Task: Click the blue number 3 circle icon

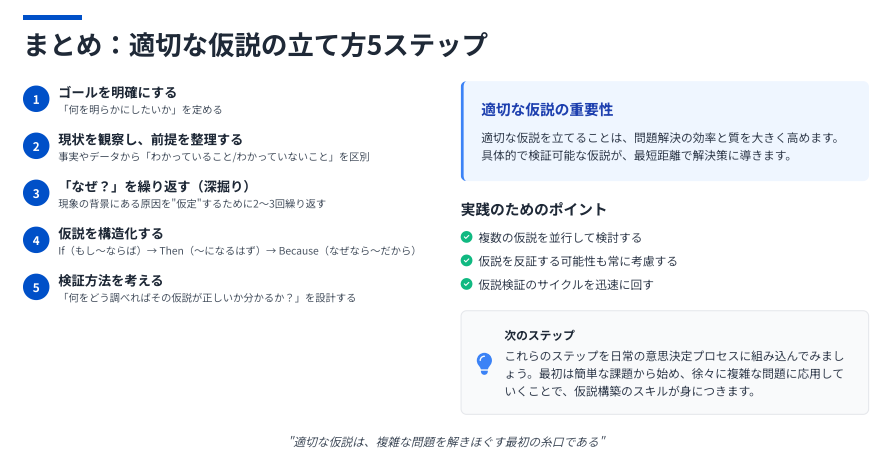Action: (36, 193)
